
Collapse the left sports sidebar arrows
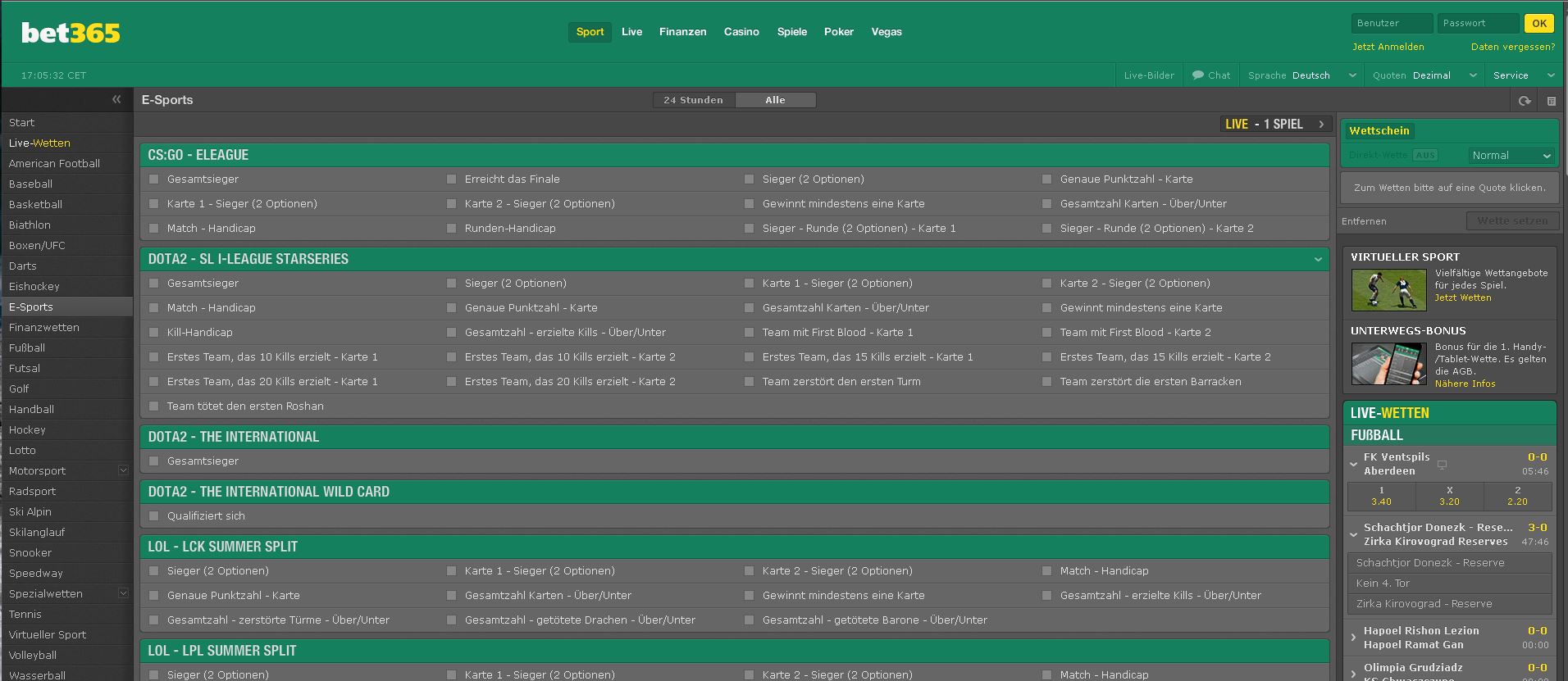pos(116,99)
